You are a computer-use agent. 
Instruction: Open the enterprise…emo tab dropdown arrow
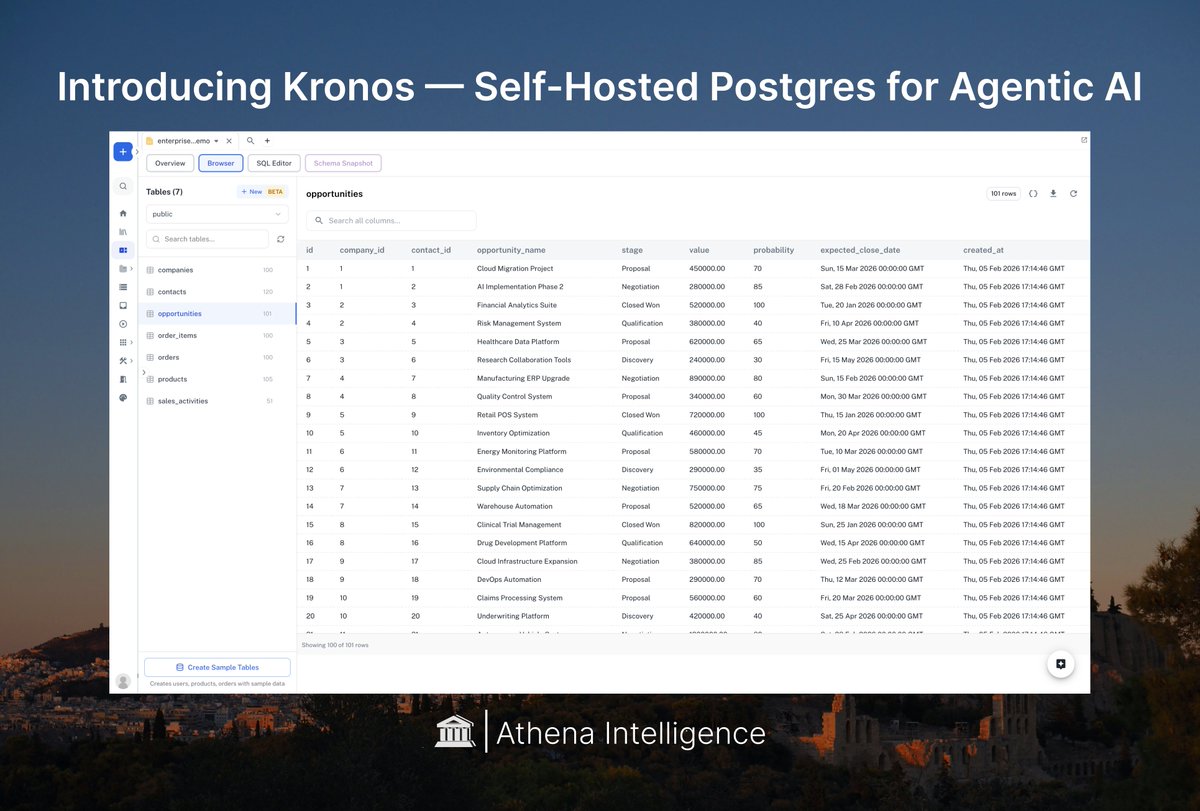[216, 141]
